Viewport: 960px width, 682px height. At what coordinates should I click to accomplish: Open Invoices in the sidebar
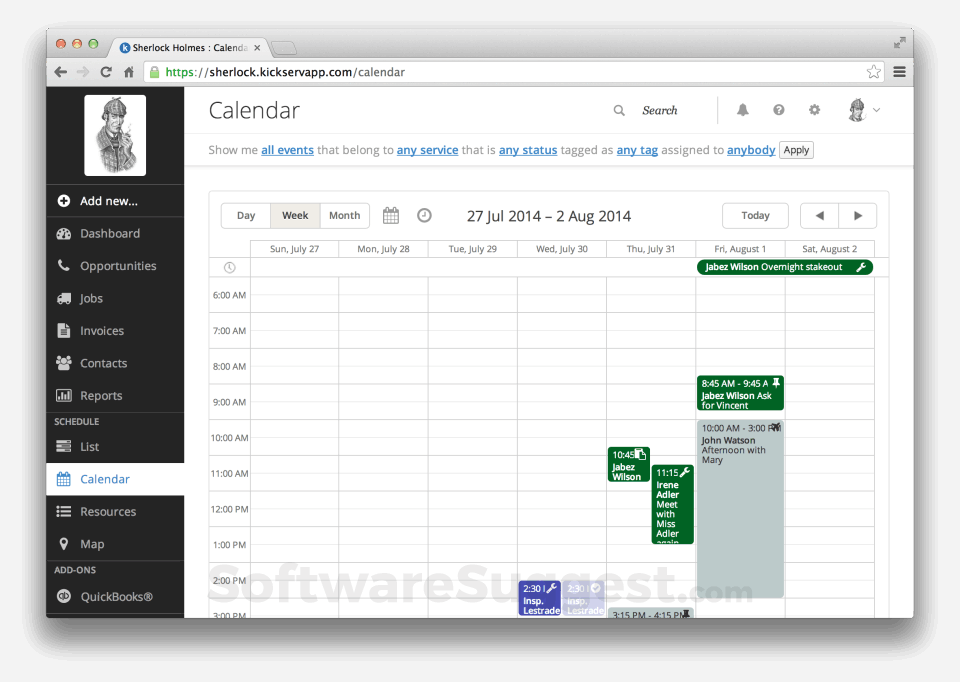[102, 331]
